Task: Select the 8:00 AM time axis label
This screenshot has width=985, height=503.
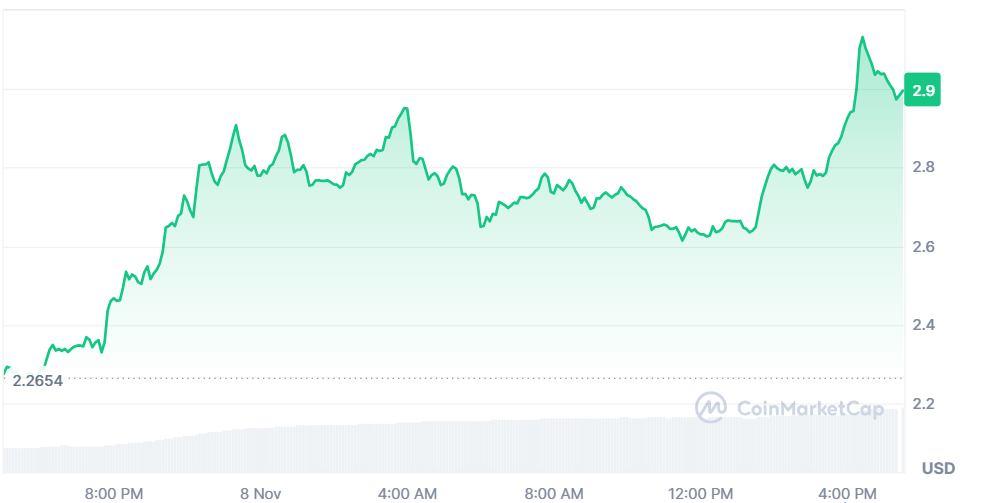Action: click(554, 493)
